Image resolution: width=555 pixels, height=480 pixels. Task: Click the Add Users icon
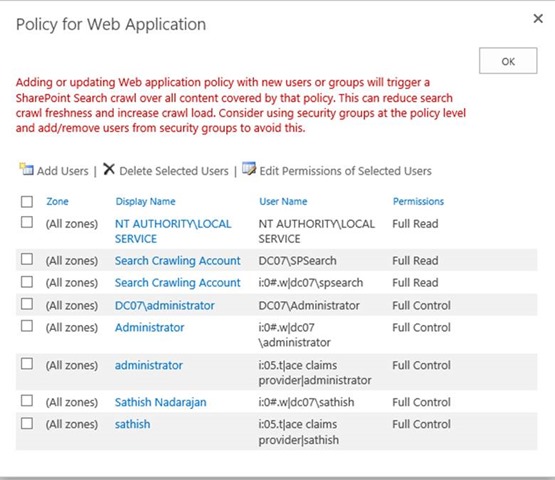tap(26, 169)
